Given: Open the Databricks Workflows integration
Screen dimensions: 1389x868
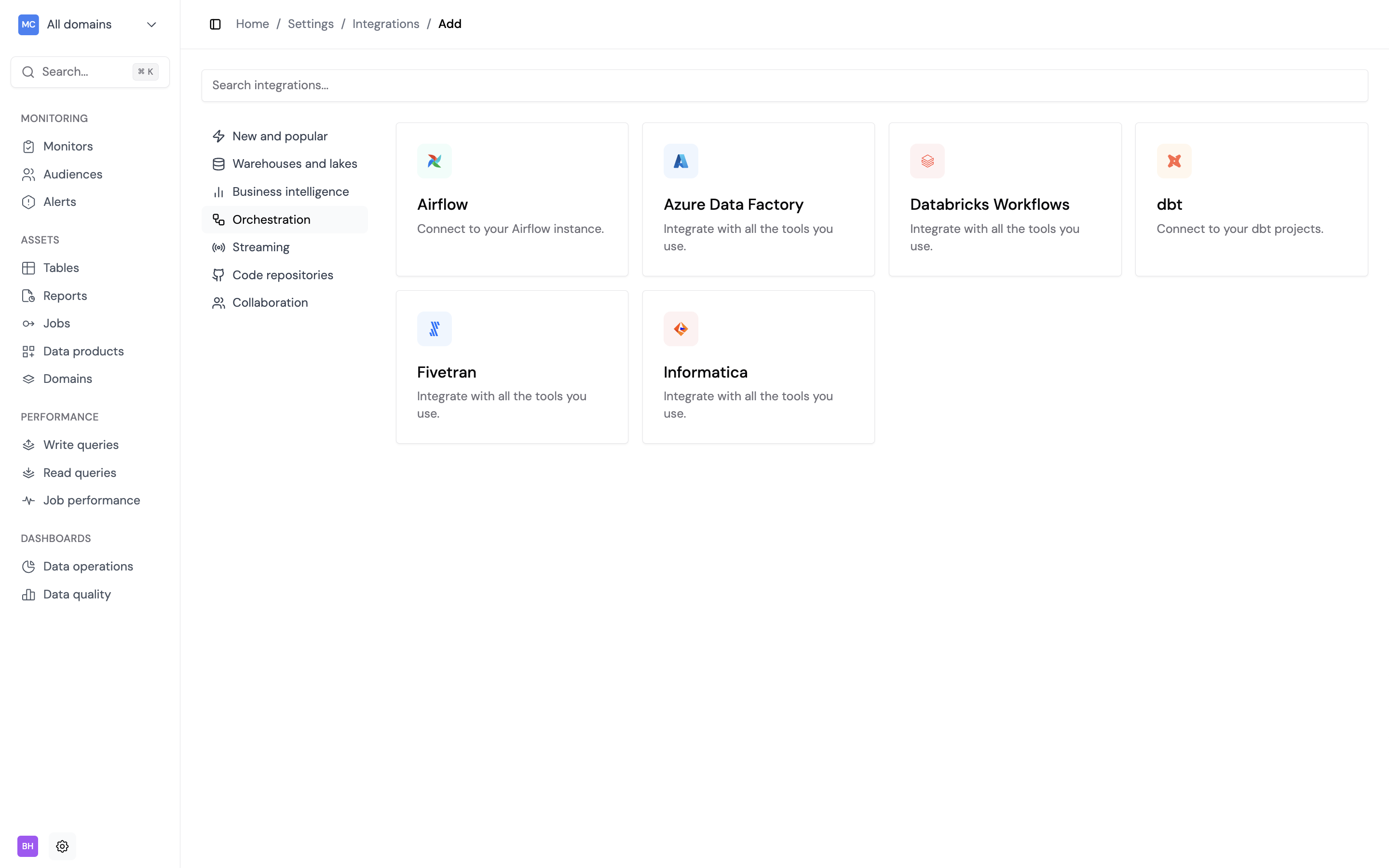Looking at the screenshot, I should pos(1005,199).
